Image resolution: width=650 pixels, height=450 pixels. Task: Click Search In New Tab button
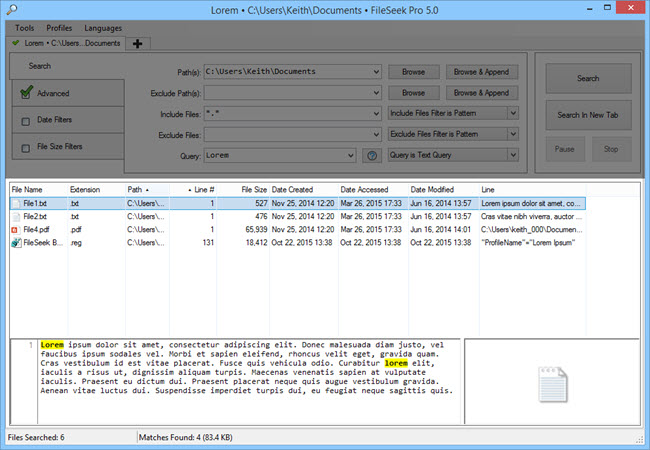[x=588, y=115]
